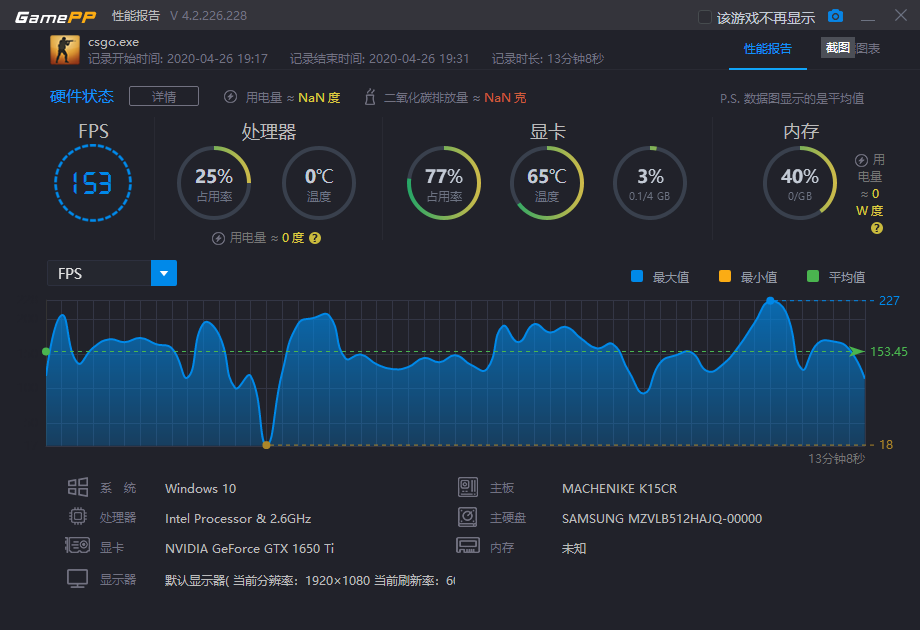
Task: Click the 记录结束时间 2020-04-26 19:31 text
Action: click(380, 59)
